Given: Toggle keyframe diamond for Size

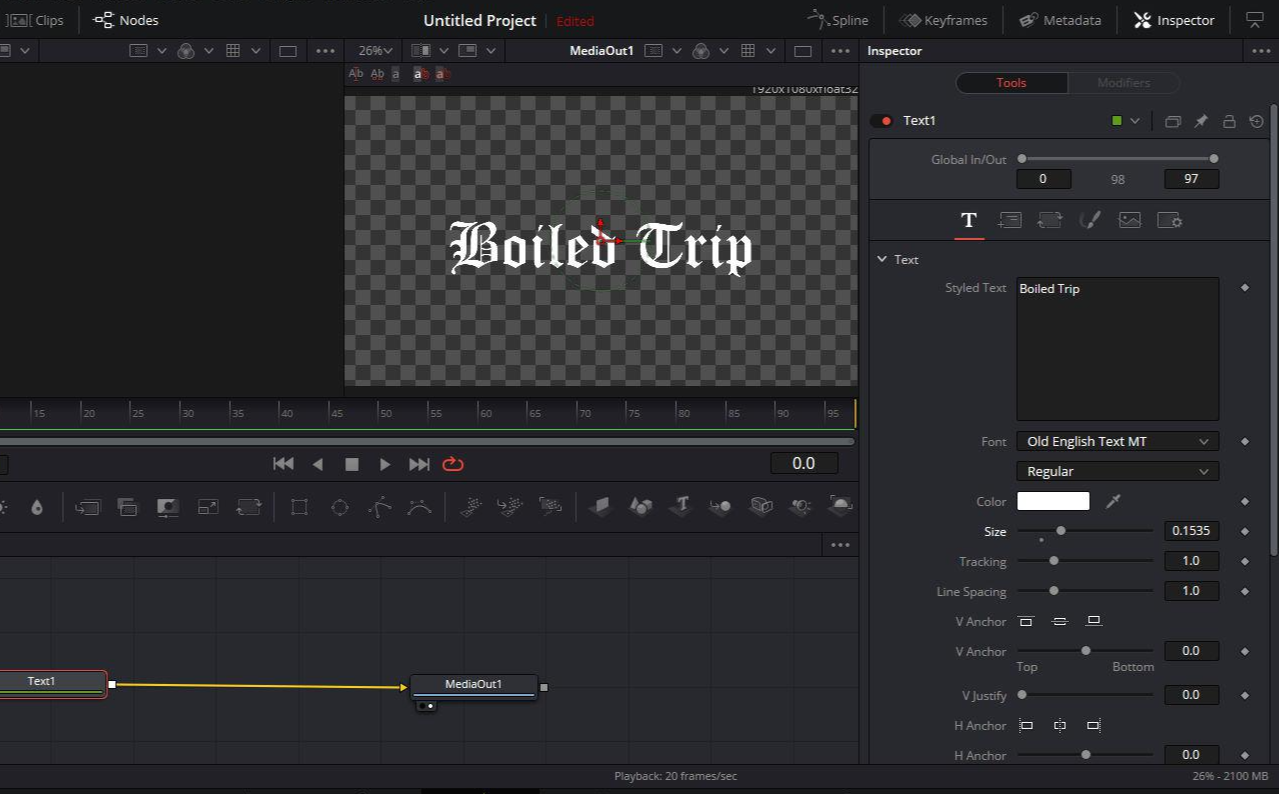Looking at the screenshot, I should pyautogui.click(x=1245, y=531).
